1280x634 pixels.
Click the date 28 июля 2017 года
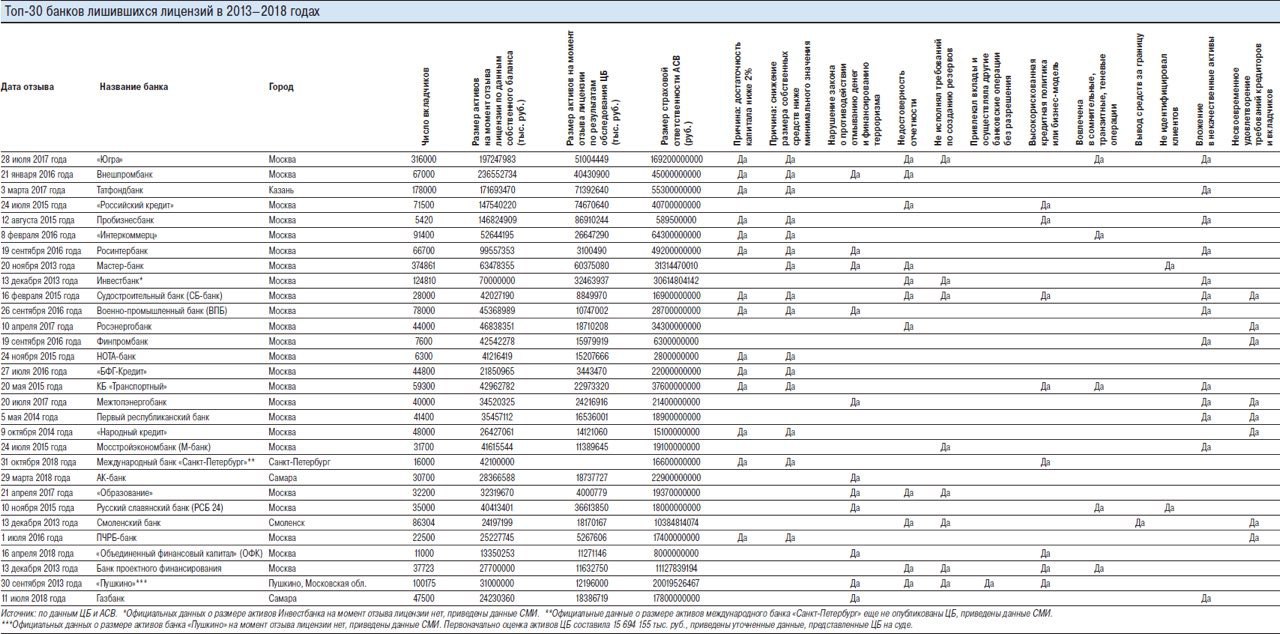pyautogui.click(x=34, y=159)
